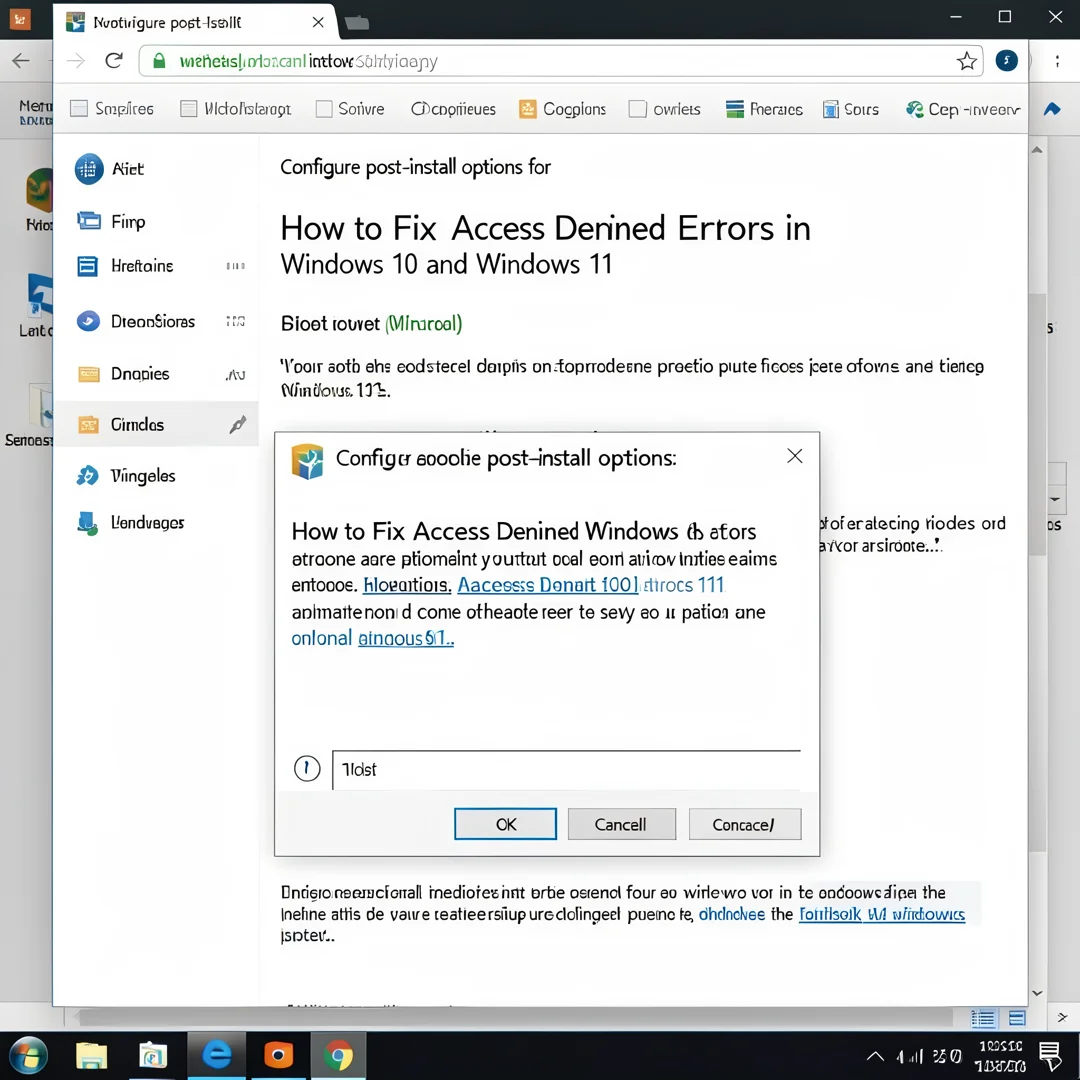Open the 'fonlisolk Wl wlndowcs' link

[882, 914]
